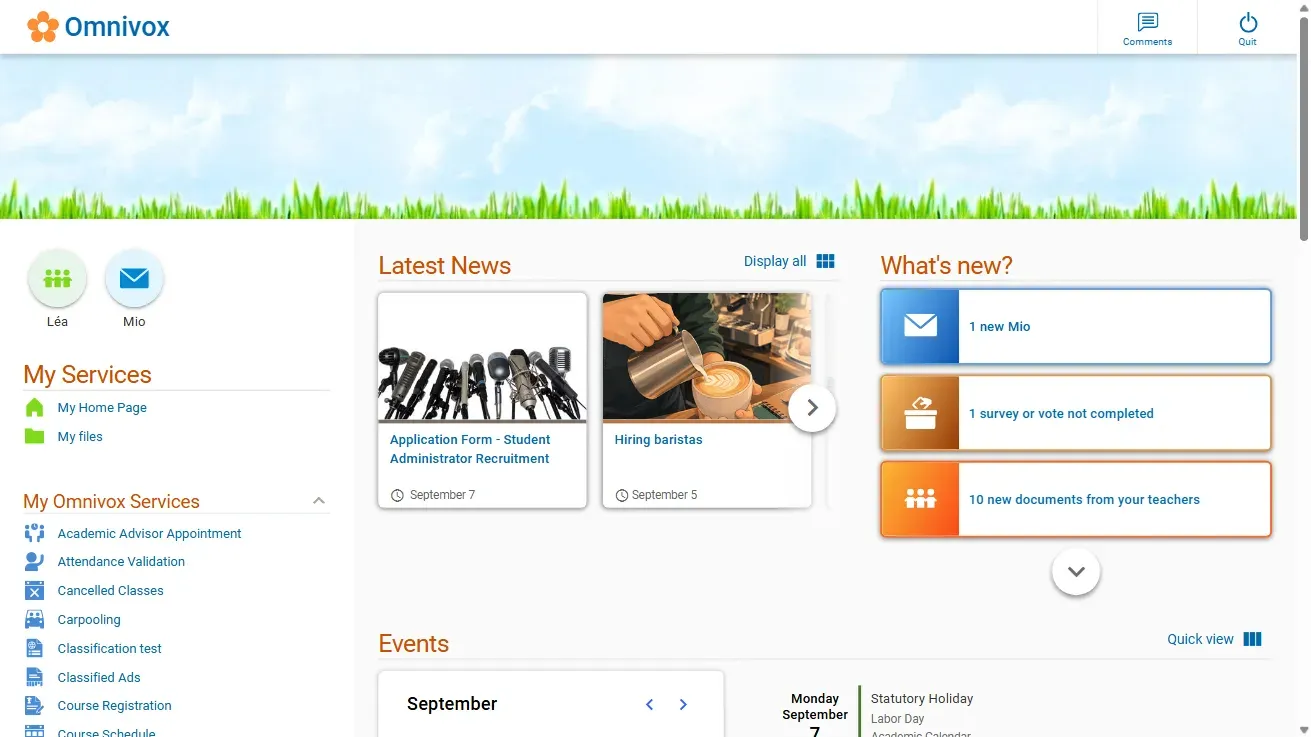Open the 1 new Mio notification

(1076, 326)
